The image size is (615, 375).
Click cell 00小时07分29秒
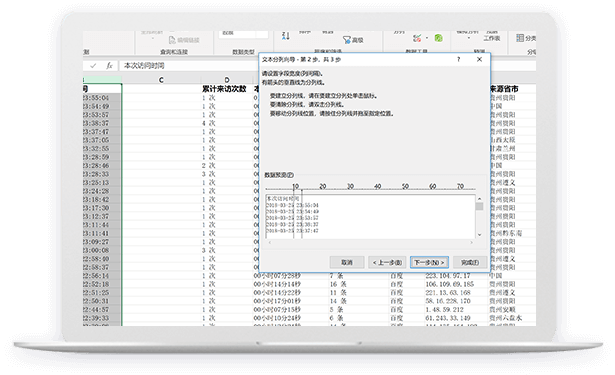(277, 276)
